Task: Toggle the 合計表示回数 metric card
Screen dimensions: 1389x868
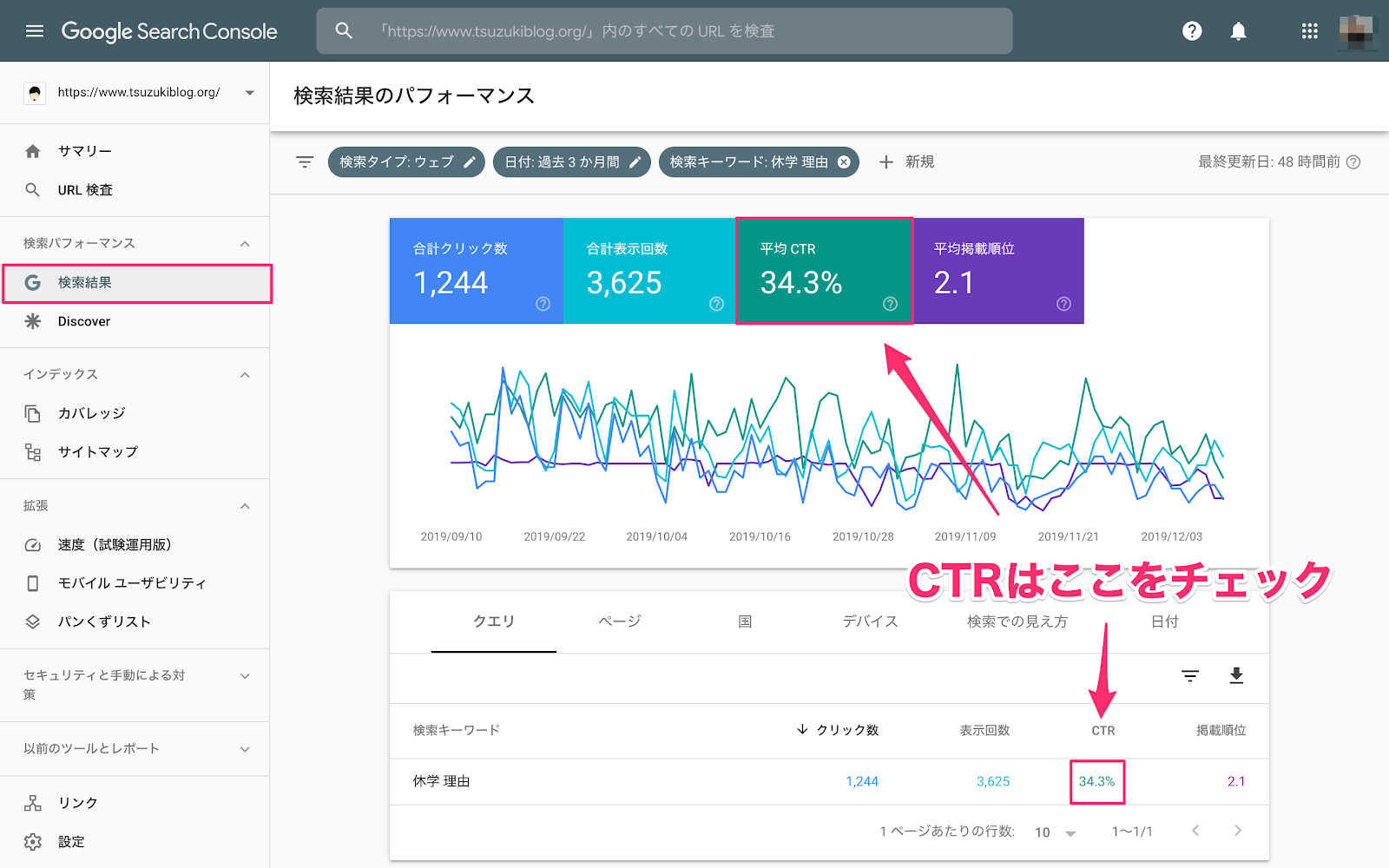Action: pos(650,271)
